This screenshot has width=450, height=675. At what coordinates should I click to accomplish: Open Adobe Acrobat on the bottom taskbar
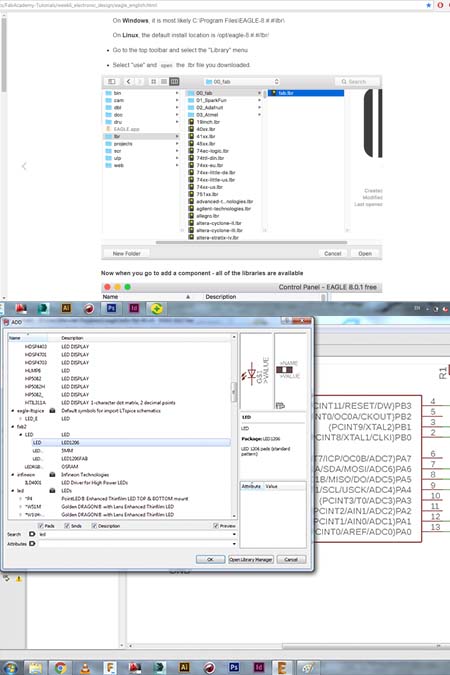[135, 668]
